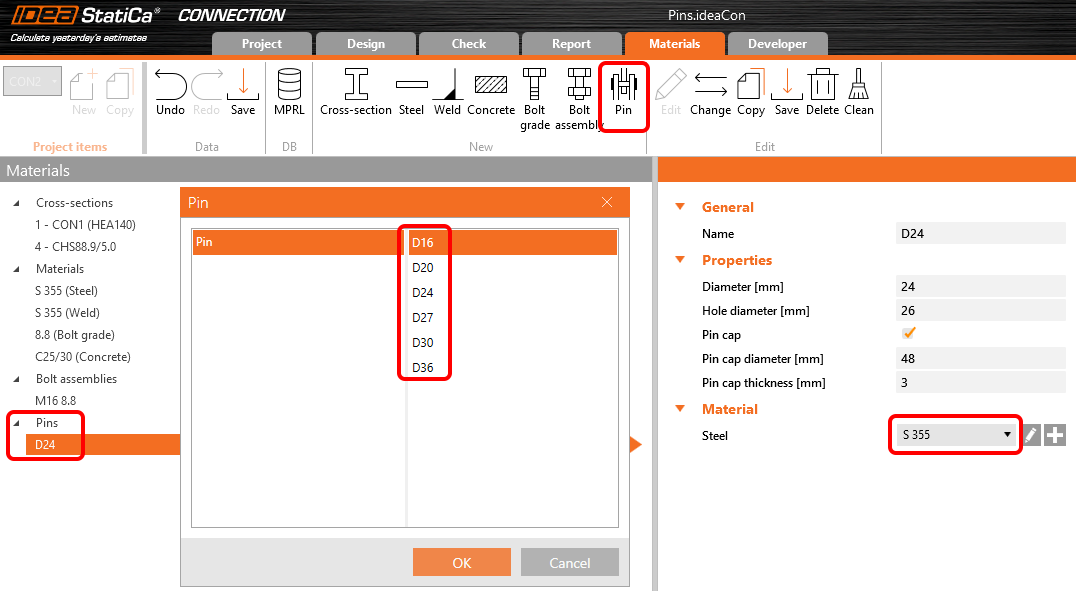This screenshot has height=591, width=1076.
Task: Toggle the Pin cap checkbox
Action: pyautogui.click(x=909, y=334)
